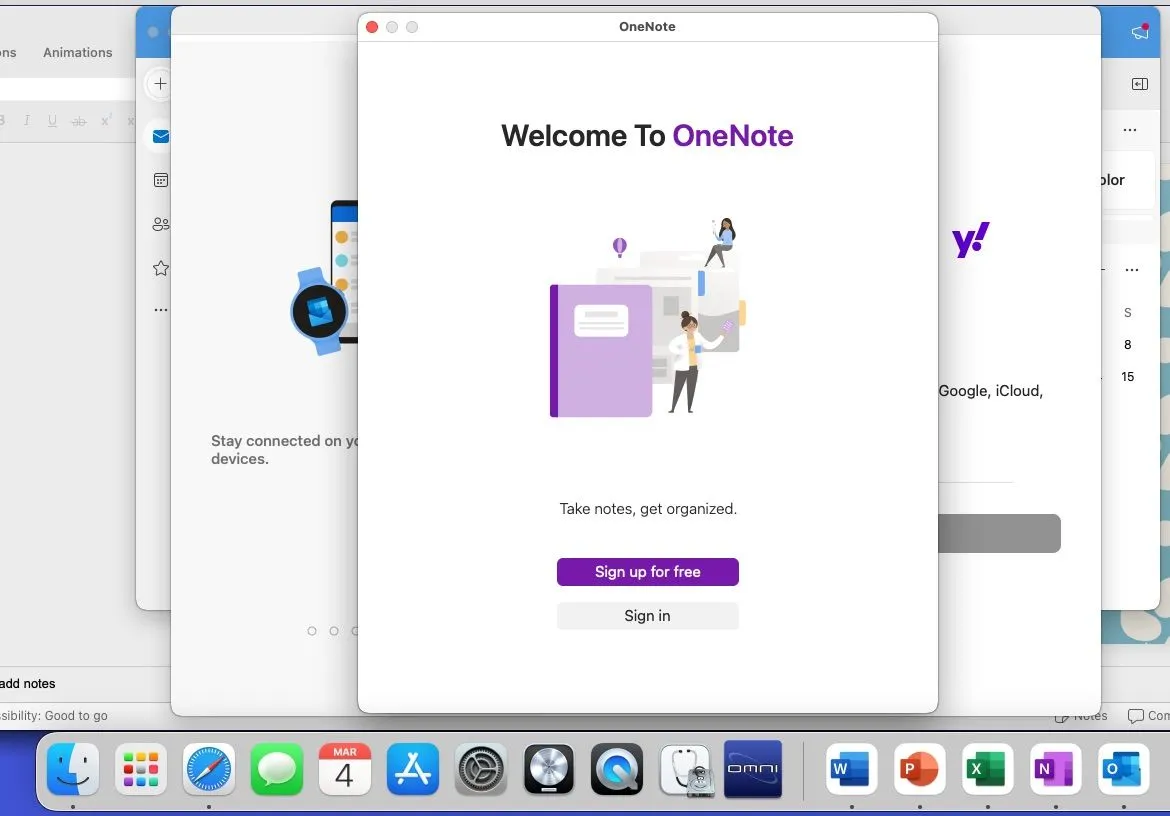The image size is (1170, 816).
Task: Select the first onboarding page dot
Action: pyautogui.click(x=312, y=631)
